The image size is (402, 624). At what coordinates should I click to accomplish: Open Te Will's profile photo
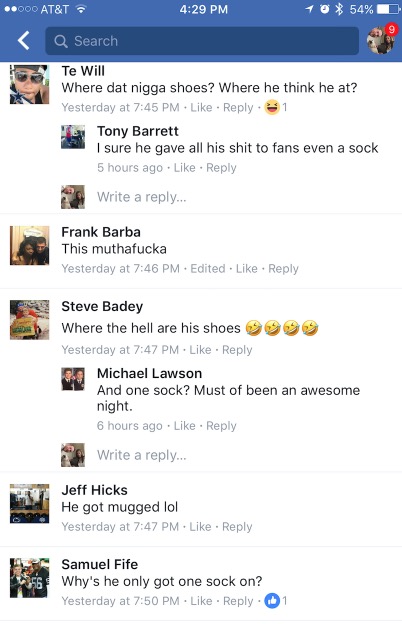coord(29,84)
